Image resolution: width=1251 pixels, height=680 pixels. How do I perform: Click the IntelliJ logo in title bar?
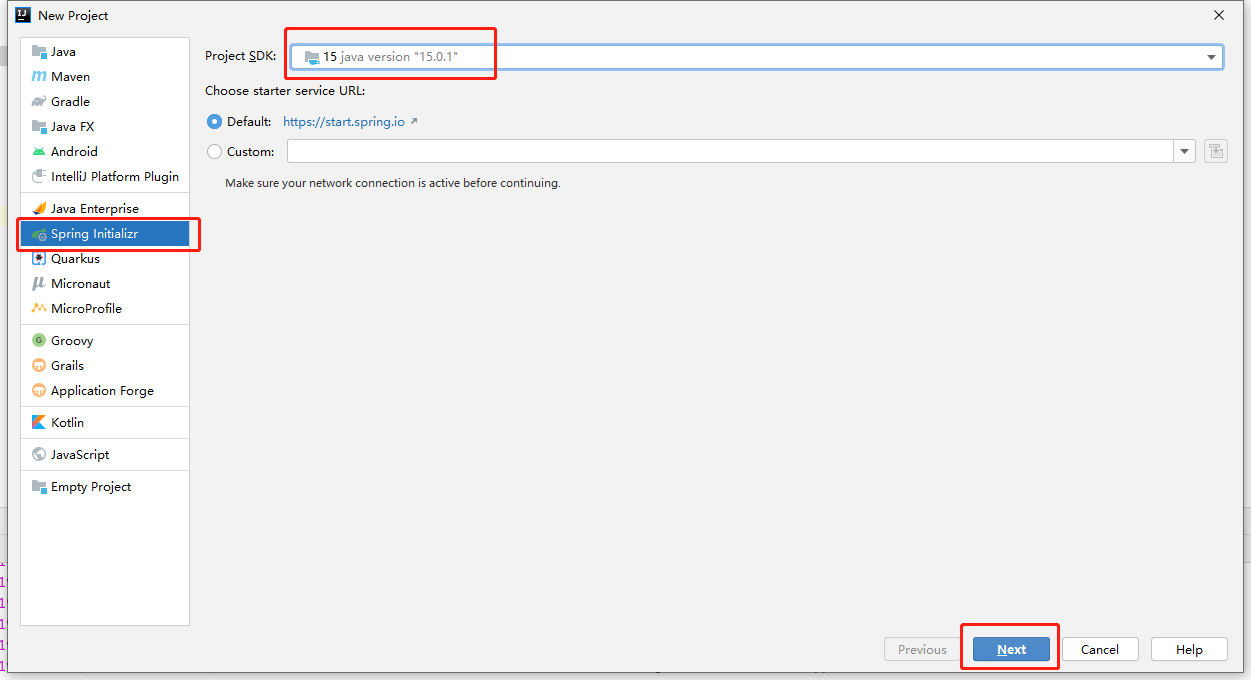[22, 15]
